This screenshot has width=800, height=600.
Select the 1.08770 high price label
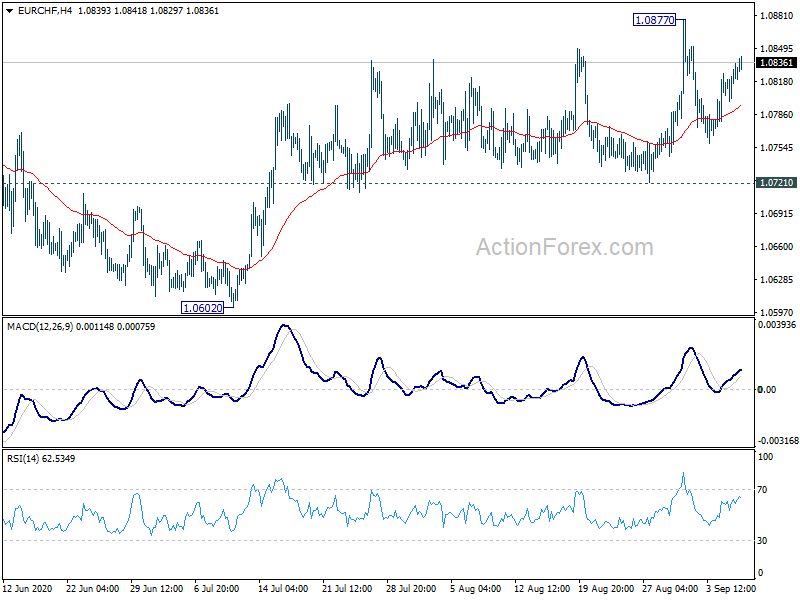[654, 20]
